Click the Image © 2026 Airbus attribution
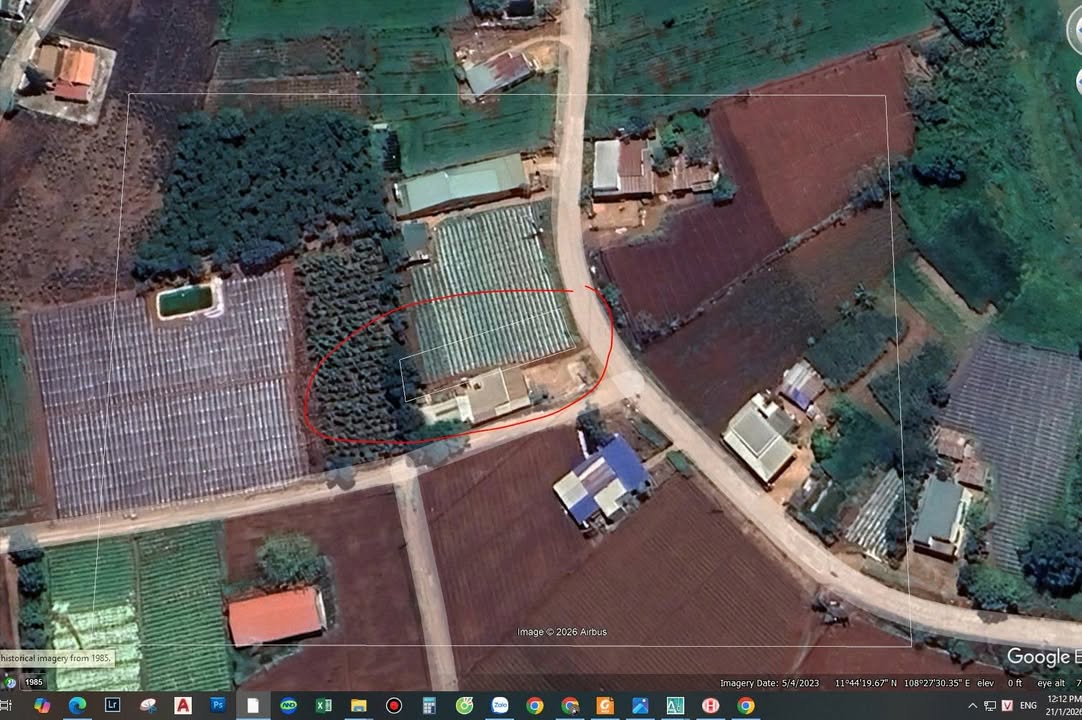1082x720 pixels. tap(561, 631)
